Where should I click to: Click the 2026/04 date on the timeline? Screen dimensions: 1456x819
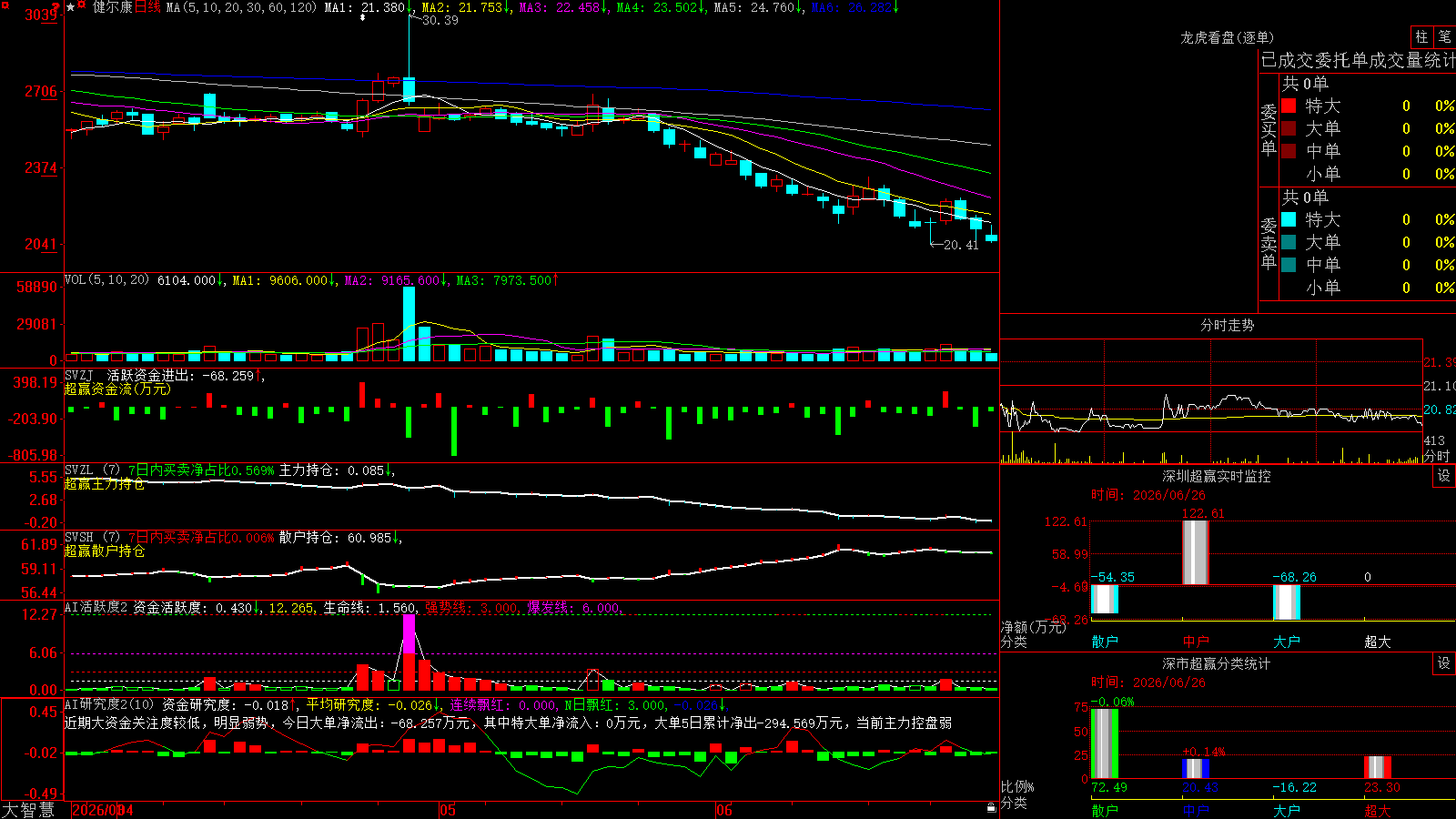(x=102, y=810)
